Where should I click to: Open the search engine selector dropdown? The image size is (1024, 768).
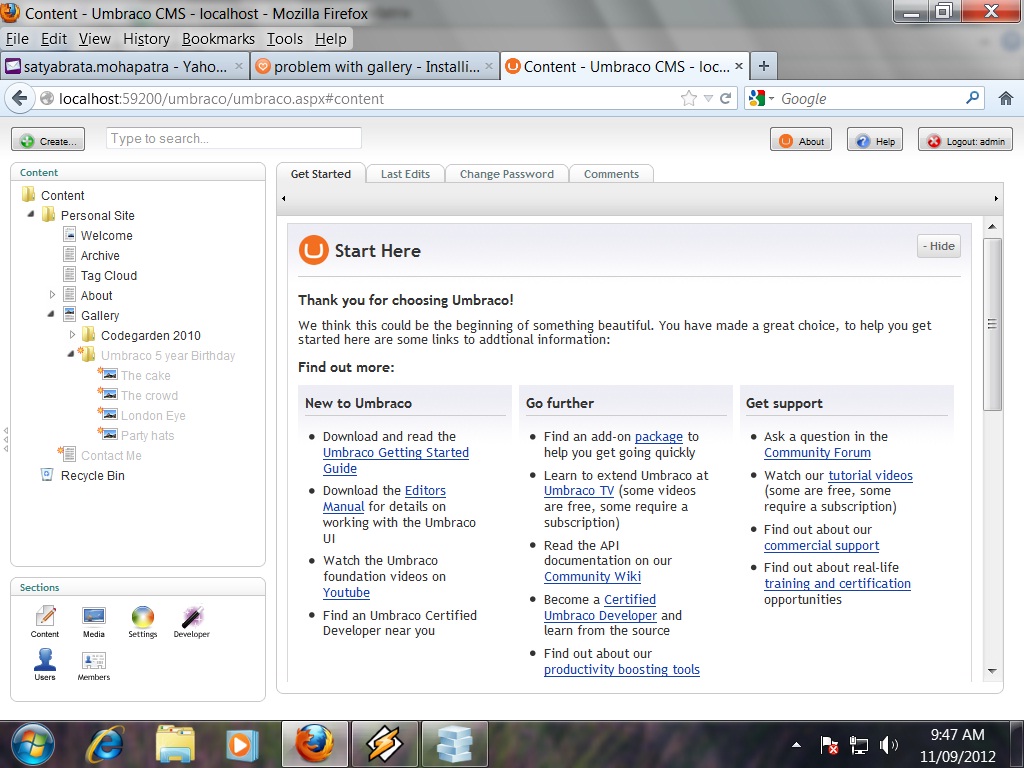(x=761, y=99)
